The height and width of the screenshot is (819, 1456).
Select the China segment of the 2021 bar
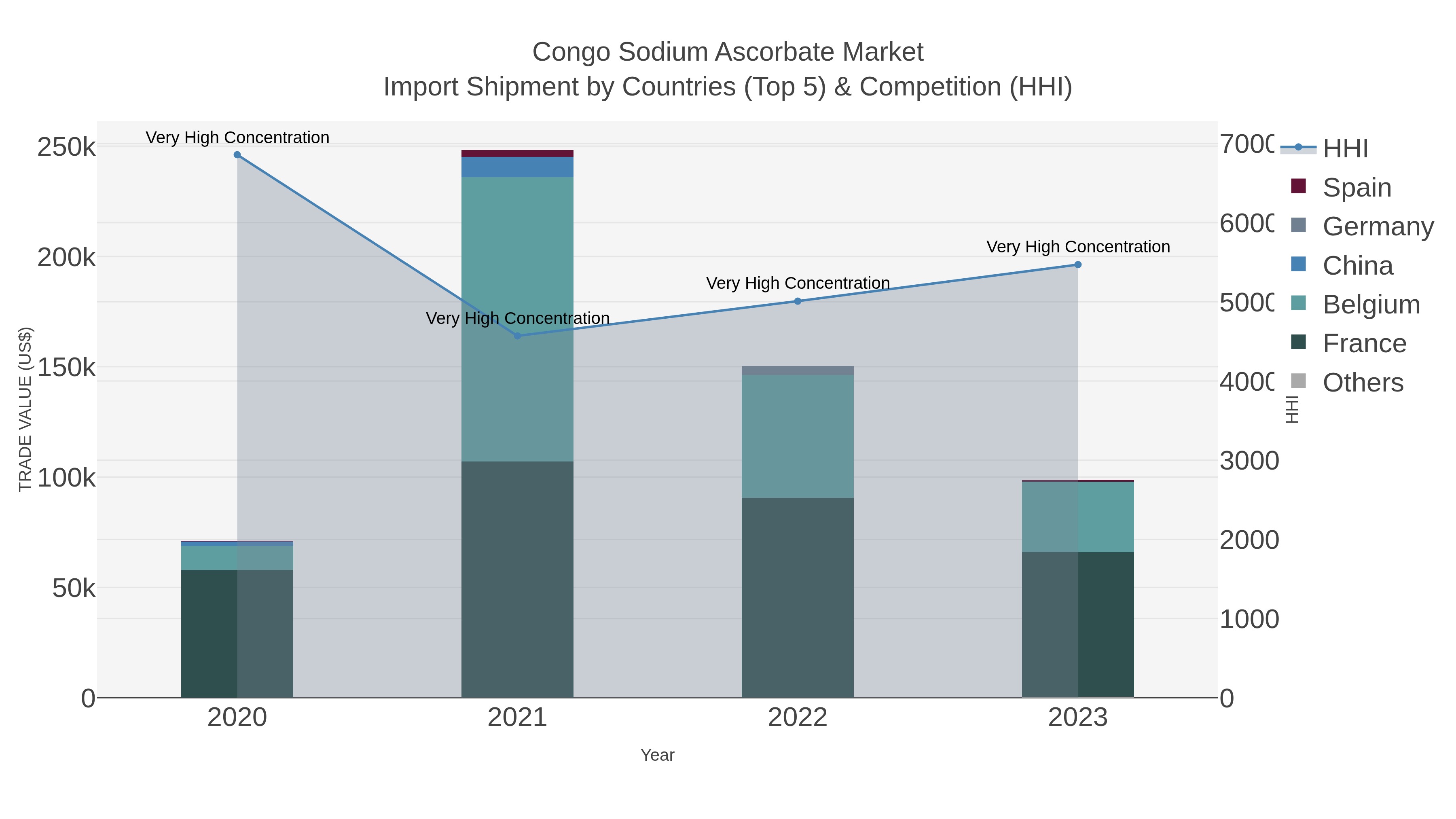click(517, 167)
